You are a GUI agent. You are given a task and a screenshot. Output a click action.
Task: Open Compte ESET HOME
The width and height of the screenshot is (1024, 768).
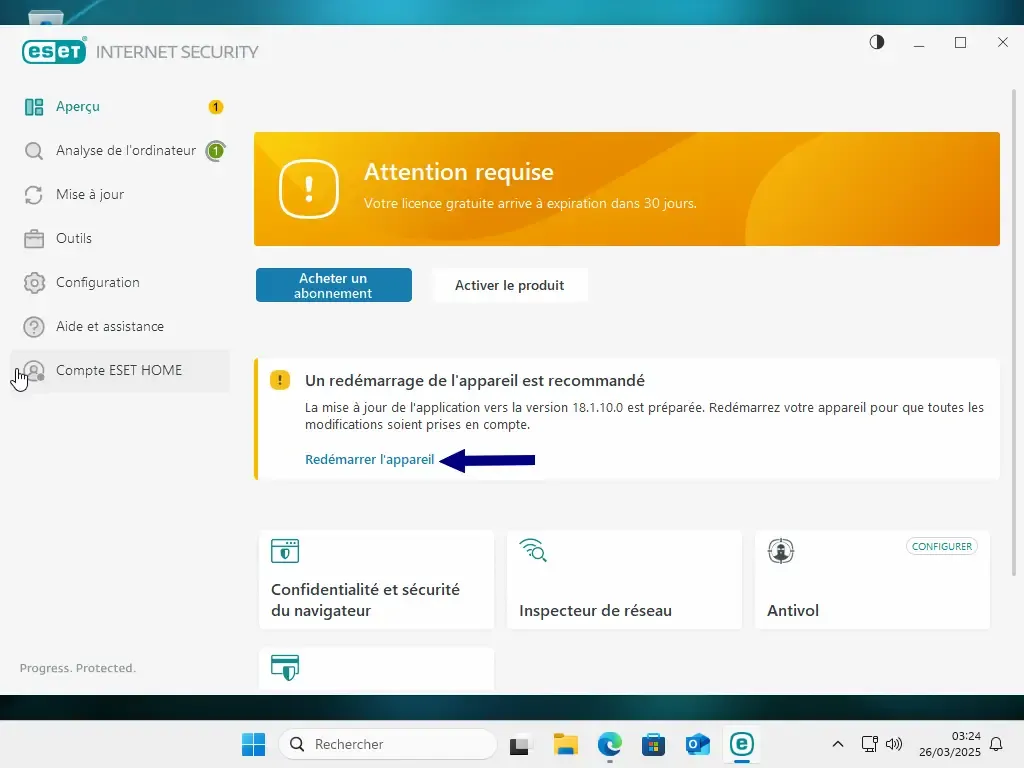pyautogui.click(x=120, y=370)
